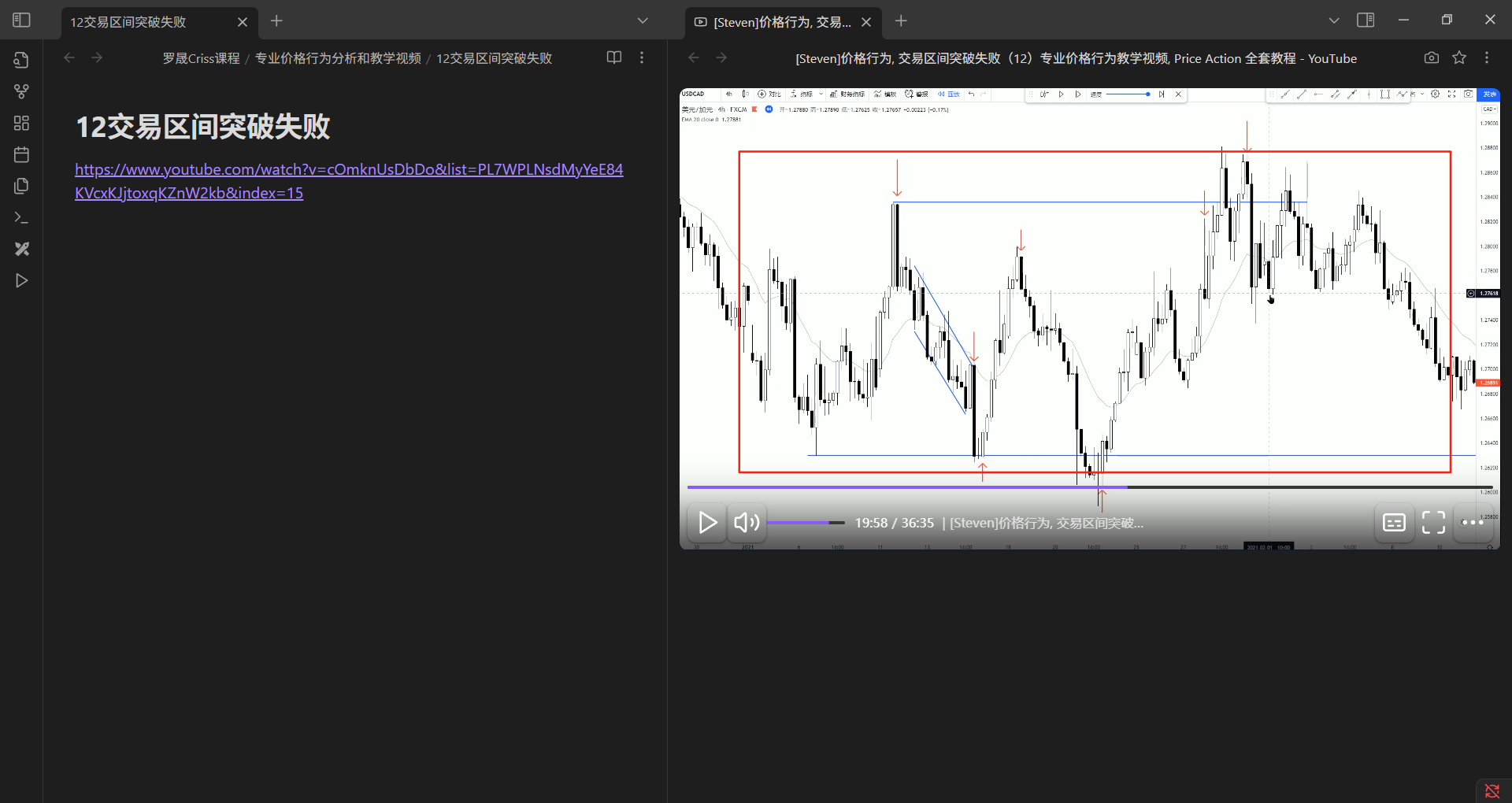Viewport: 1512px width, 803px height.
Task: Click the crossed tools ribbon icon
Action: click(x=21, y=249)
